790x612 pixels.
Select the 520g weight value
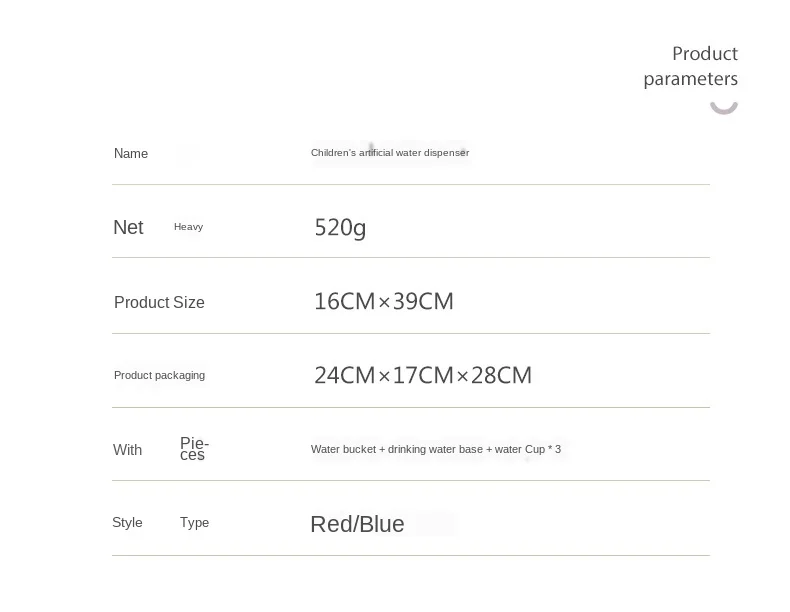340,228
